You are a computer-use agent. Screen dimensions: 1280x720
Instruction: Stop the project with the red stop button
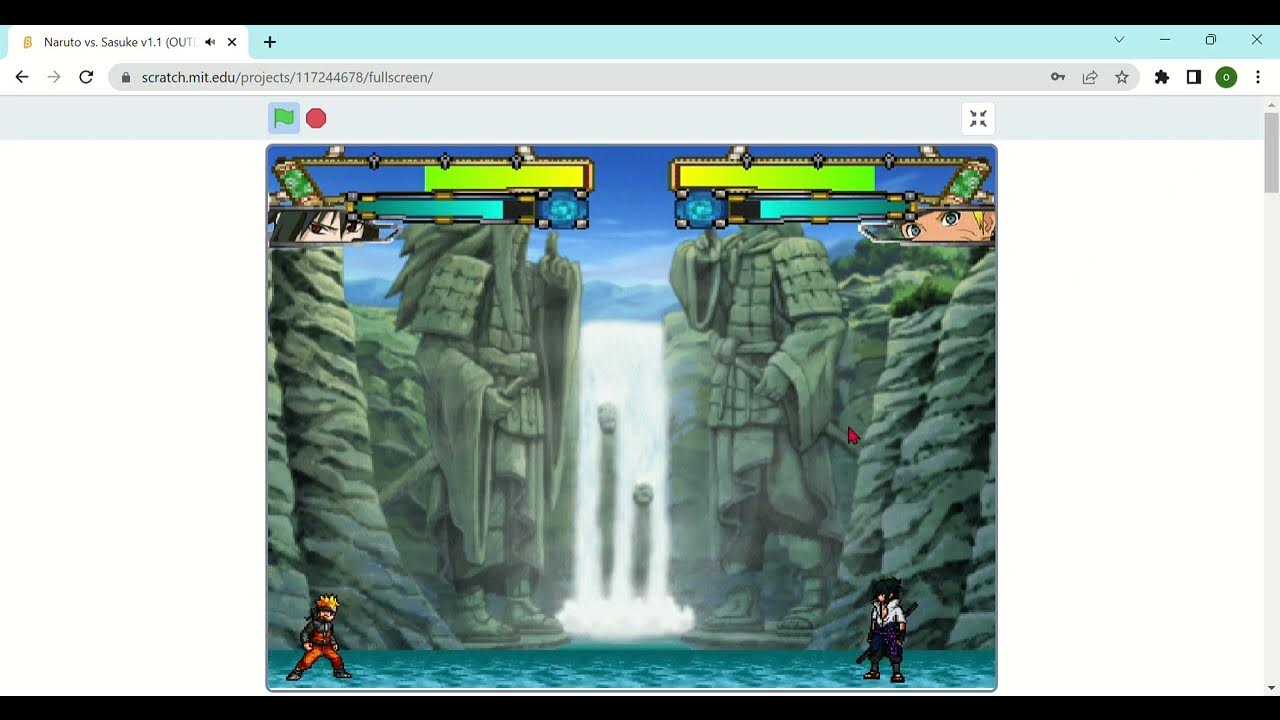316,118
